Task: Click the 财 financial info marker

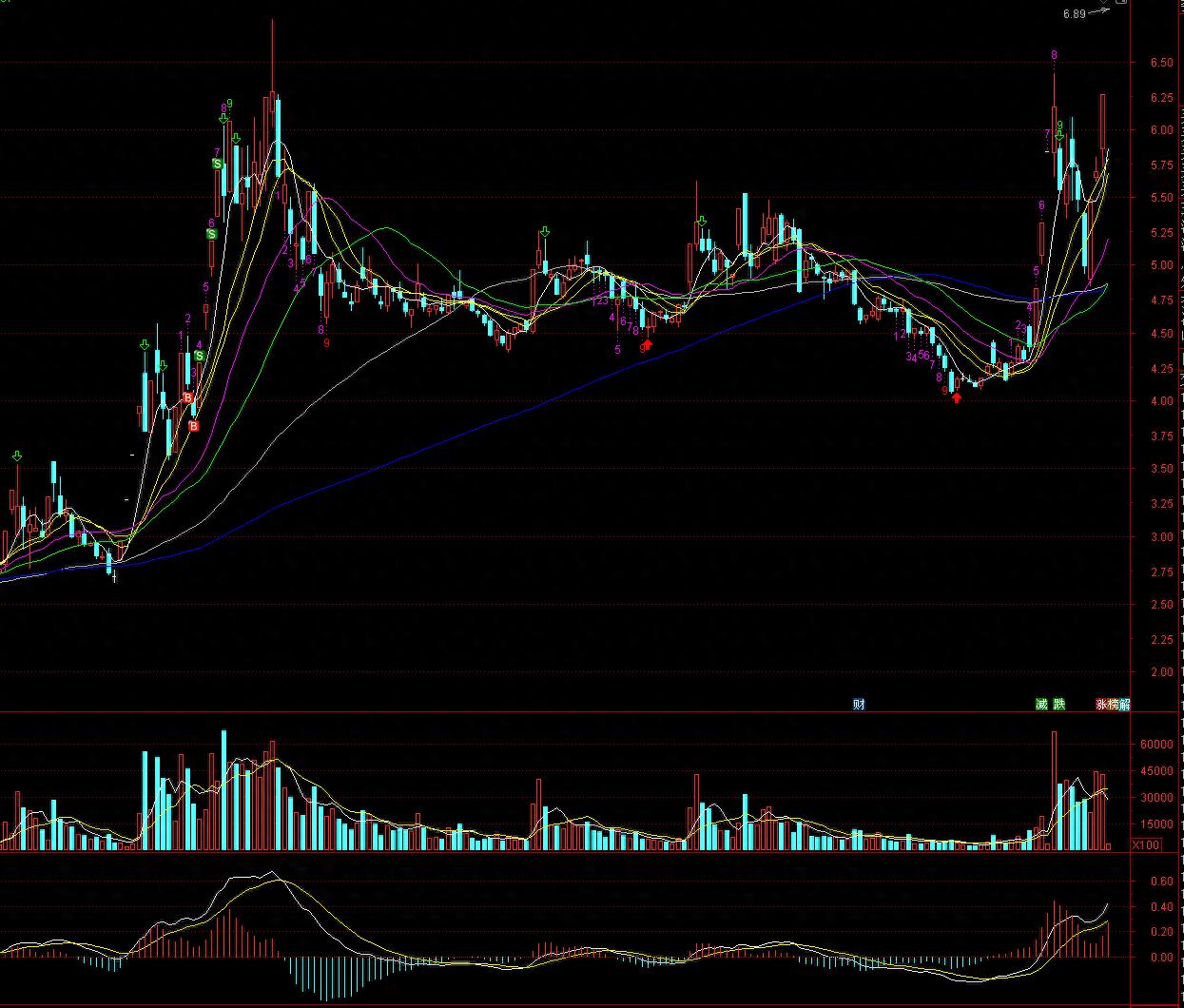Action: coord(859,705)
